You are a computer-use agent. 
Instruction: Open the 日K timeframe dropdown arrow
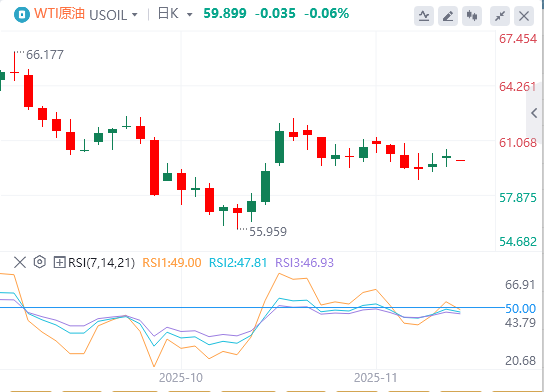pyautogui.click(x=189, y=15)
